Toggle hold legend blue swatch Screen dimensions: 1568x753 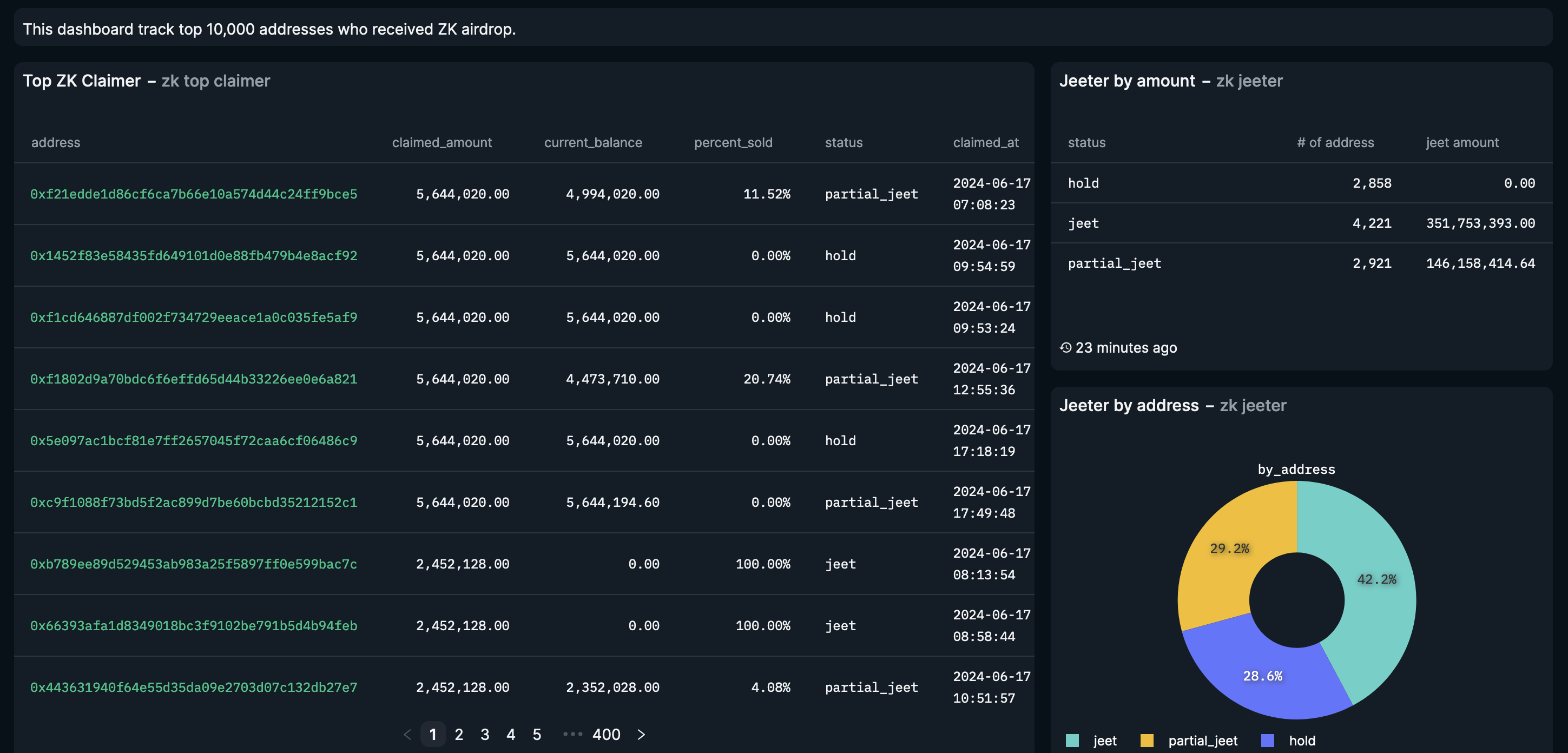(1267, 740)
